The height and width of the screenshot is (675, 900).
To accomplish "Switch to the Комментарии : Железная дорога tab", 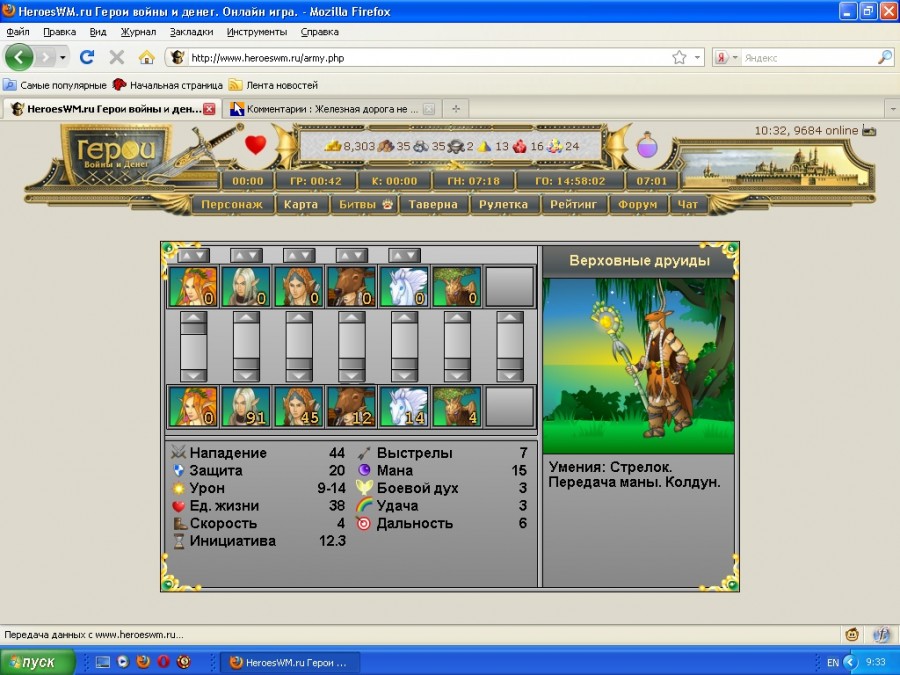I will [331, 108].
